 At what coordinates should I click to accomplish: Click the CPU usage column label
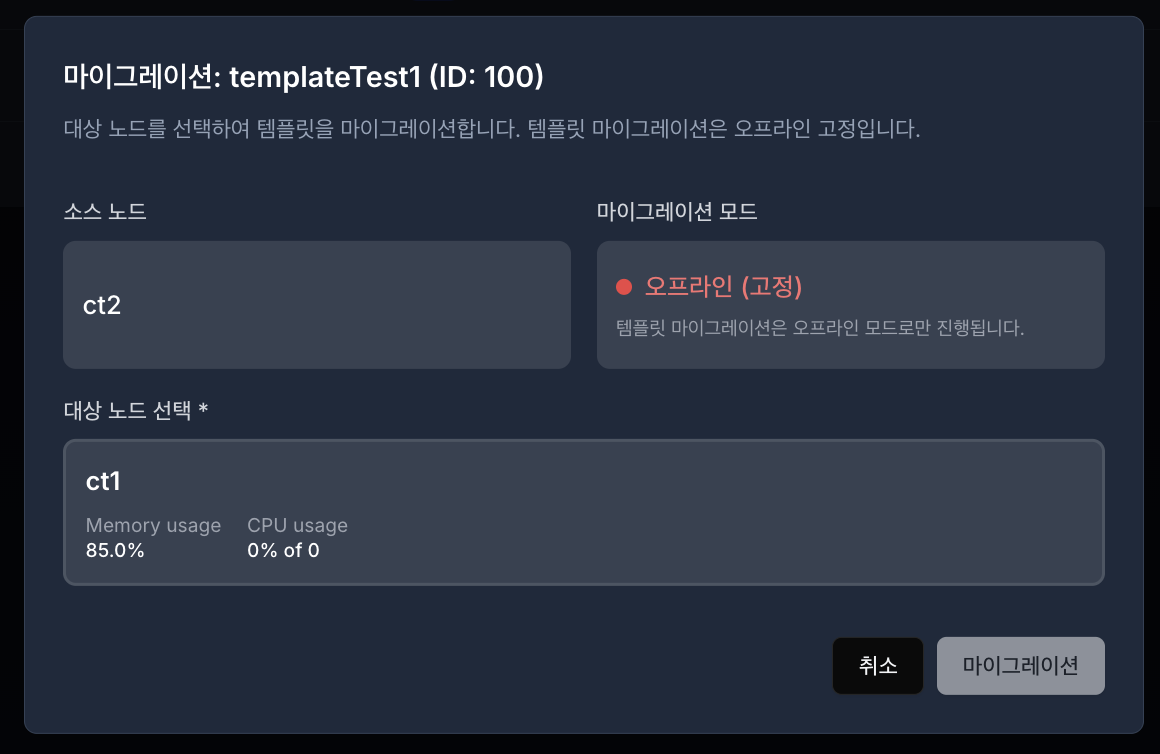[x=297, y=525]
